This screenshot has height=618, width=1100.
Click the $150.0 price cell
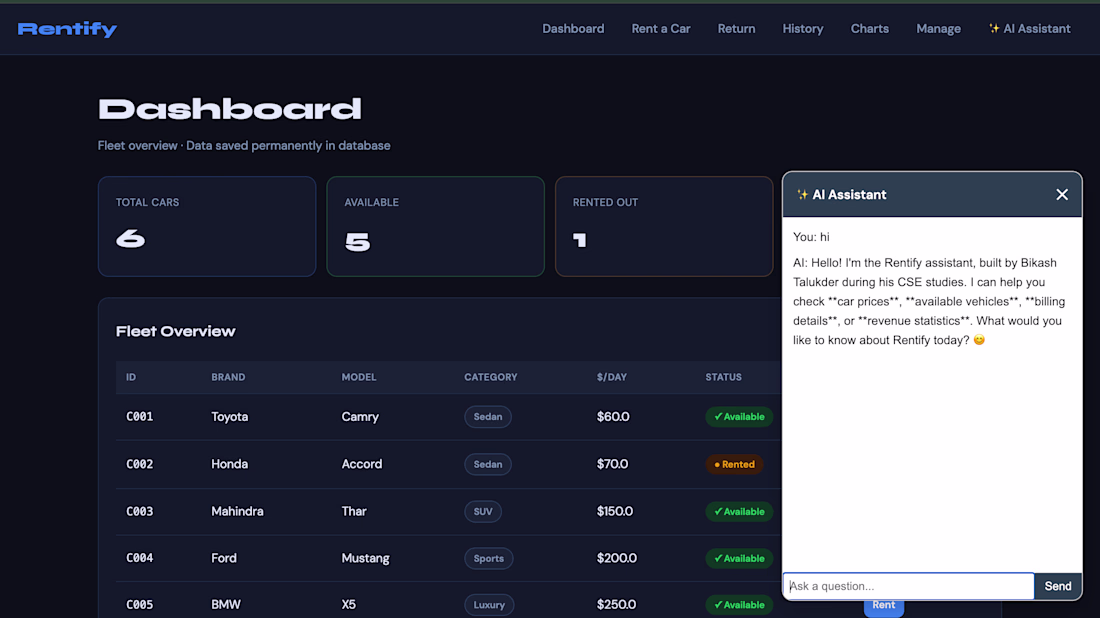pos(615,511)
